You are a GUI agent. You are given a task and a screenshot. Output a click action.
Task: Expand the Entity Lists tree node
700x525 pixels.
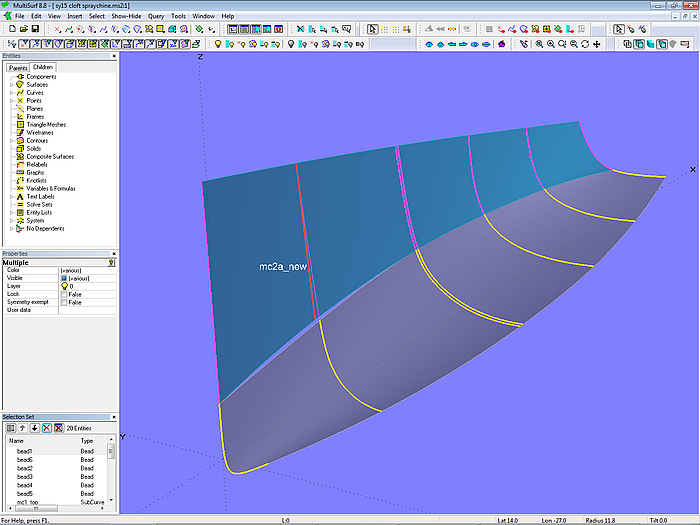click(x=11, y=213)
